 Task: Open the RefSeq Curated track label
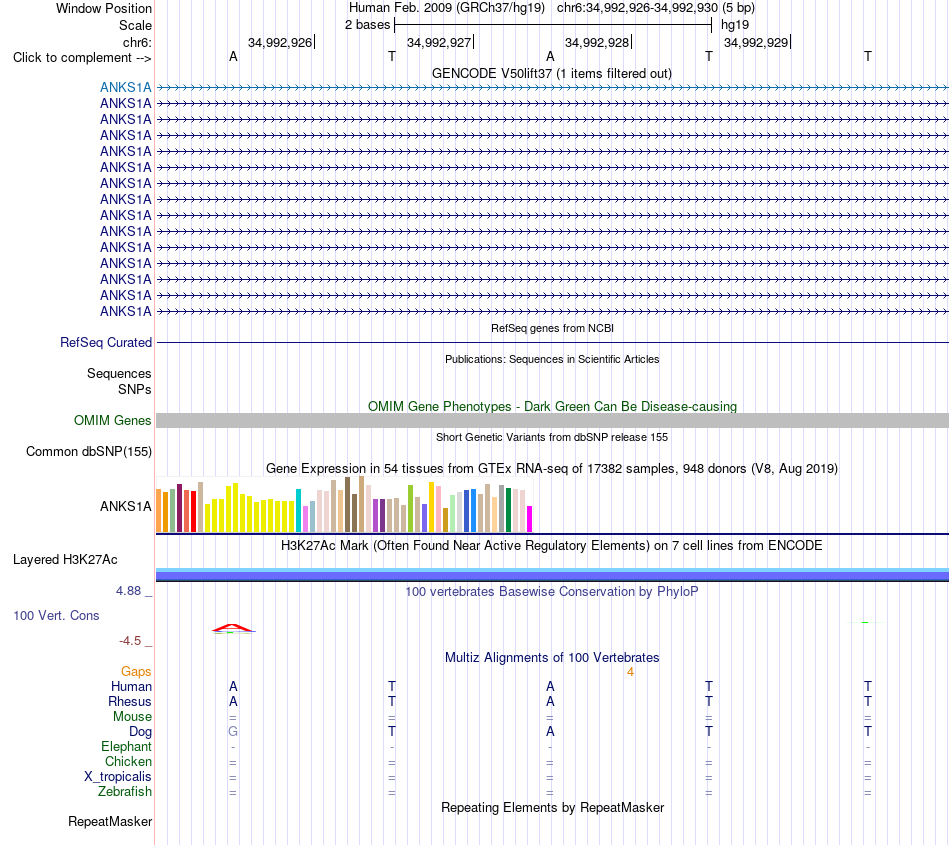[105, 342]
